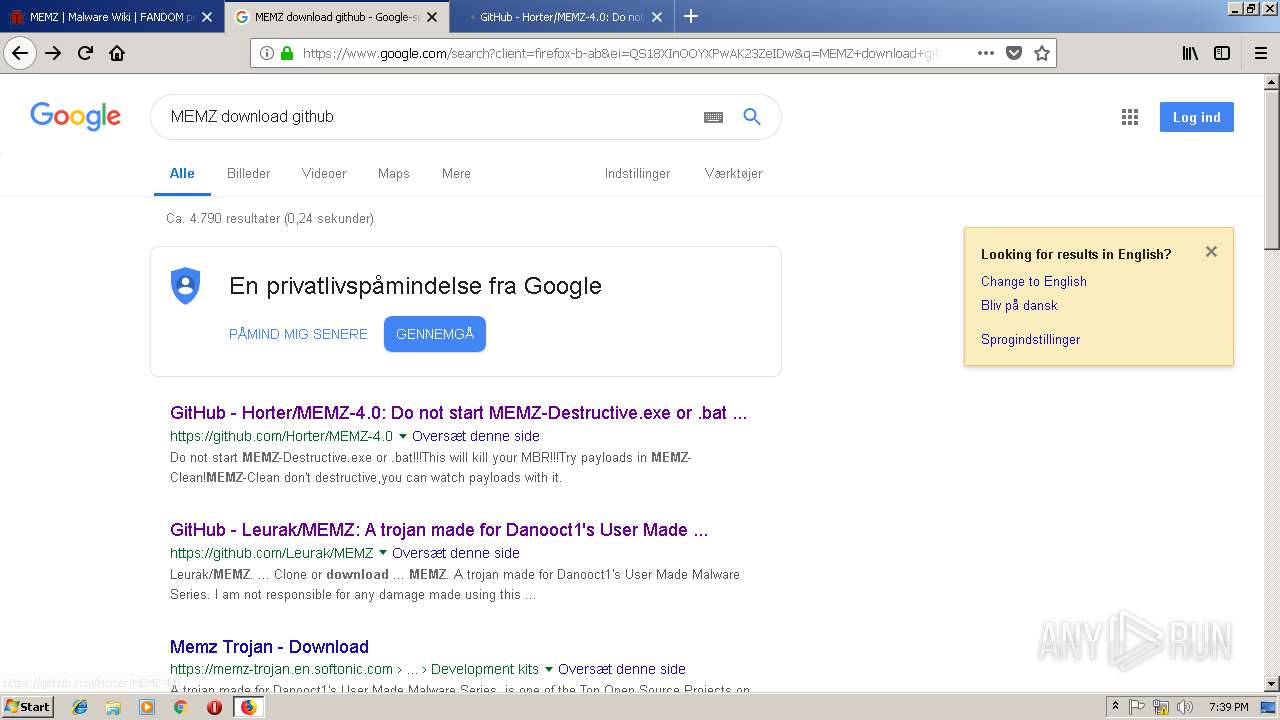Viewport: 1280px width, 720px height.
Task: Click the green secure padlock icon
Action: (287, 53)
